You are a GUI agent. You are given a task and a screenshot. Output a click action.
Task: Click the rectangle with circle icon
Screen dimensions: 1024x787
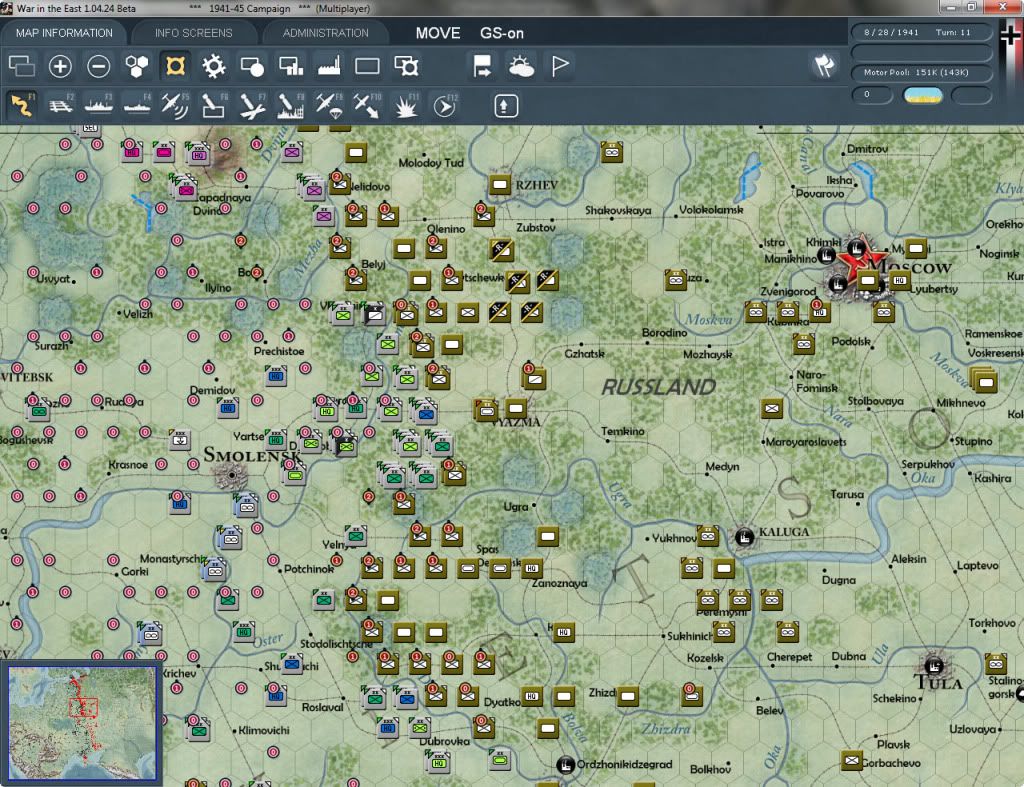point(252,66)
